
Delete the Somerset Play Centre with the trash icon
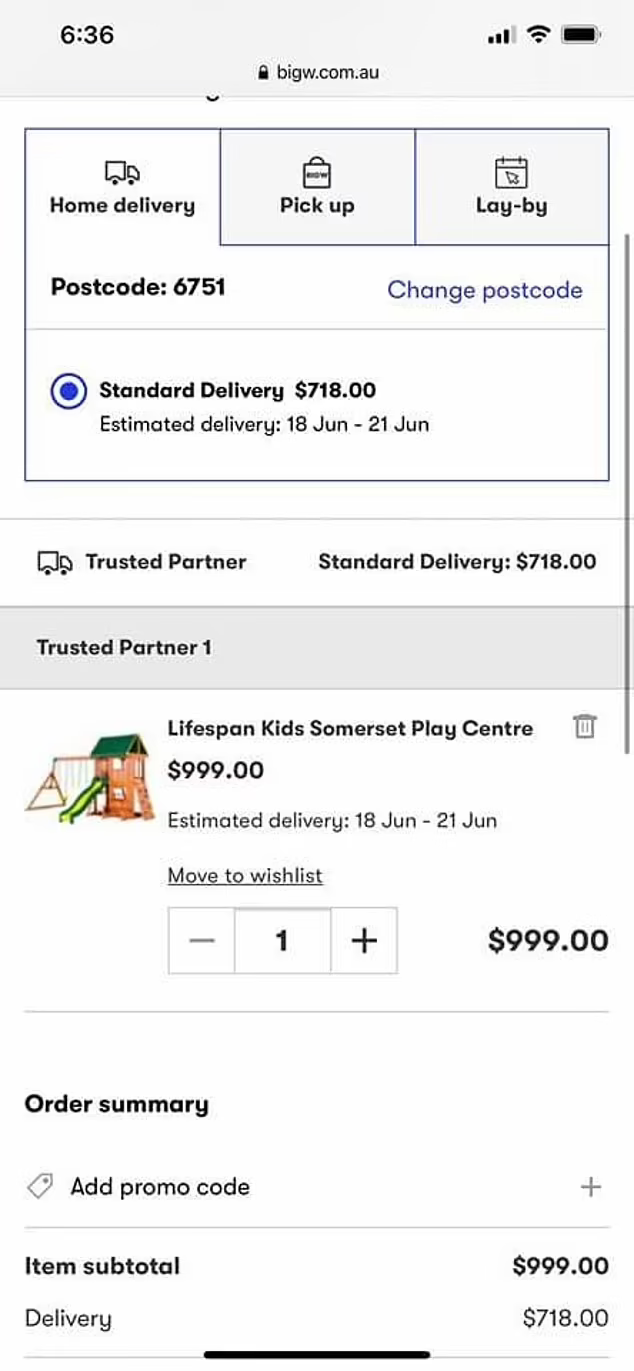tap(585, 727)
